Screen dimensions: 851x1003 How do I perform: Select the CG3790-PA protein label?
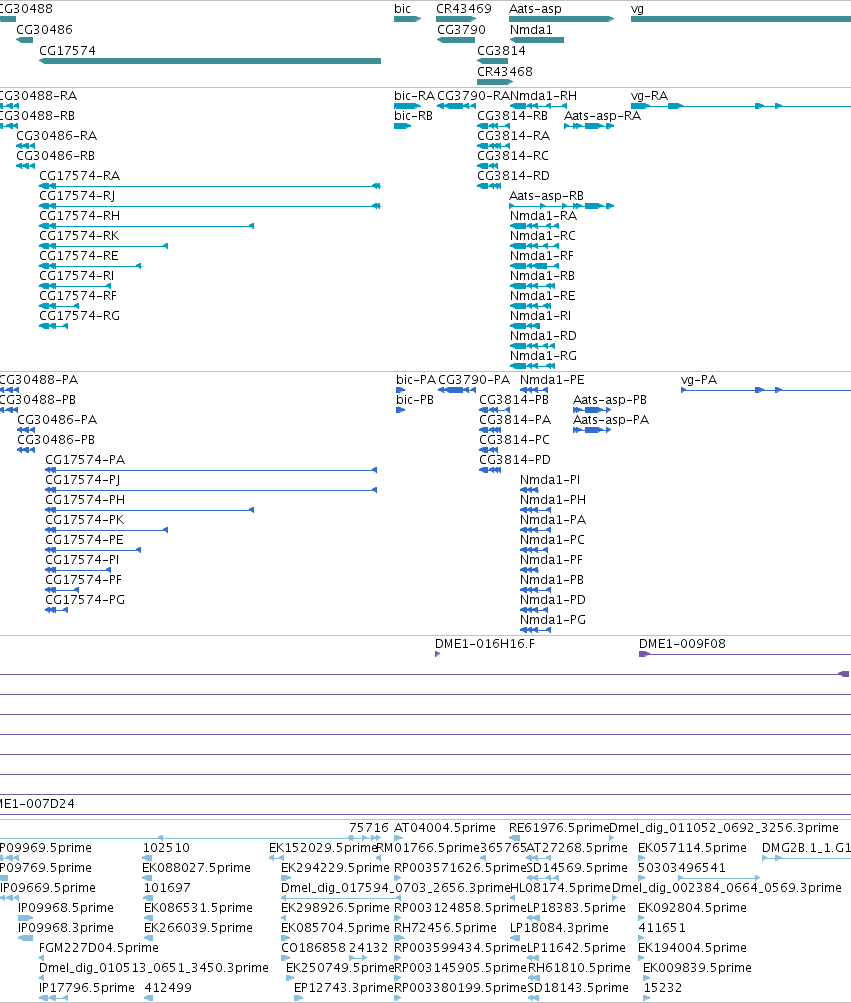[x=474, y=380]
